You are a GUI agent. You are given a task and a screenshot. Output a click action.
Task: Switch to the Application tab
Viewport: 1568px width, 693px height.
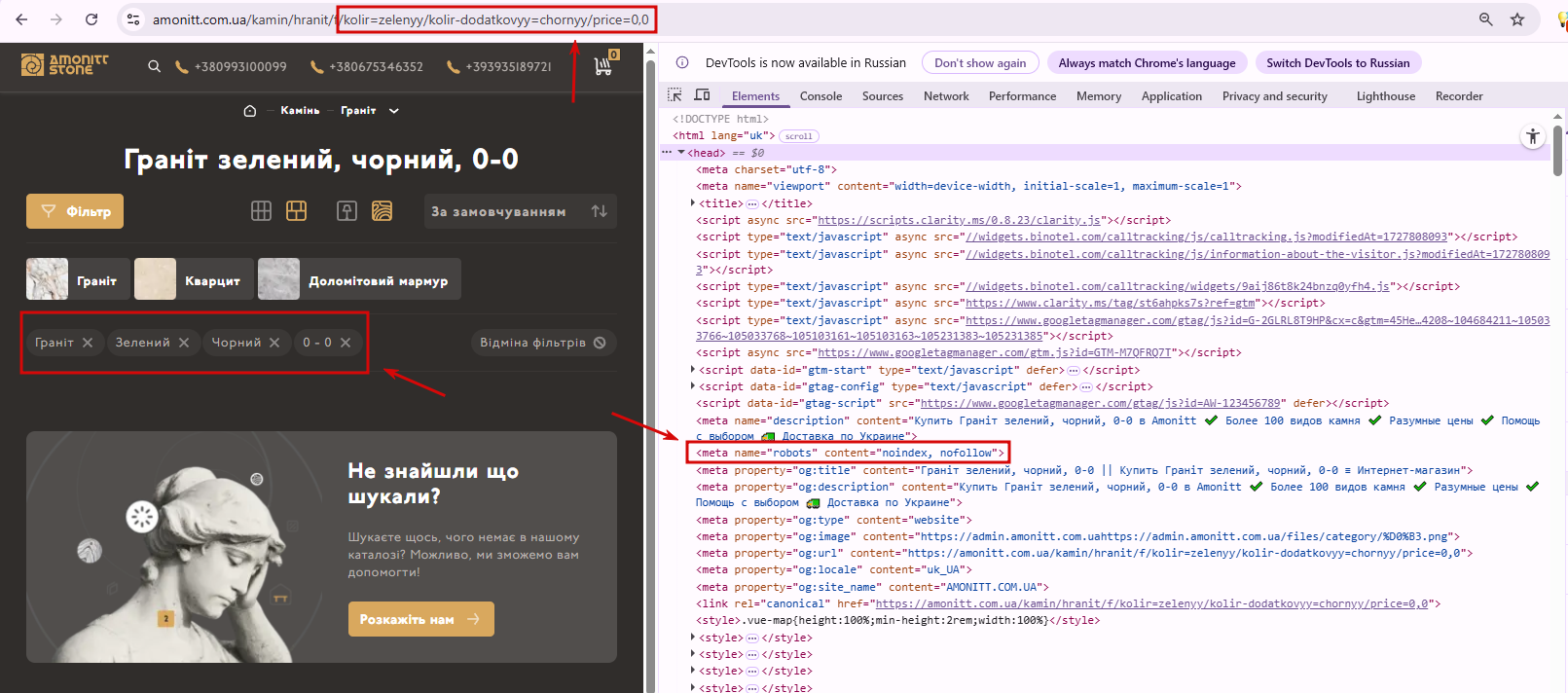click(1172, 95)
